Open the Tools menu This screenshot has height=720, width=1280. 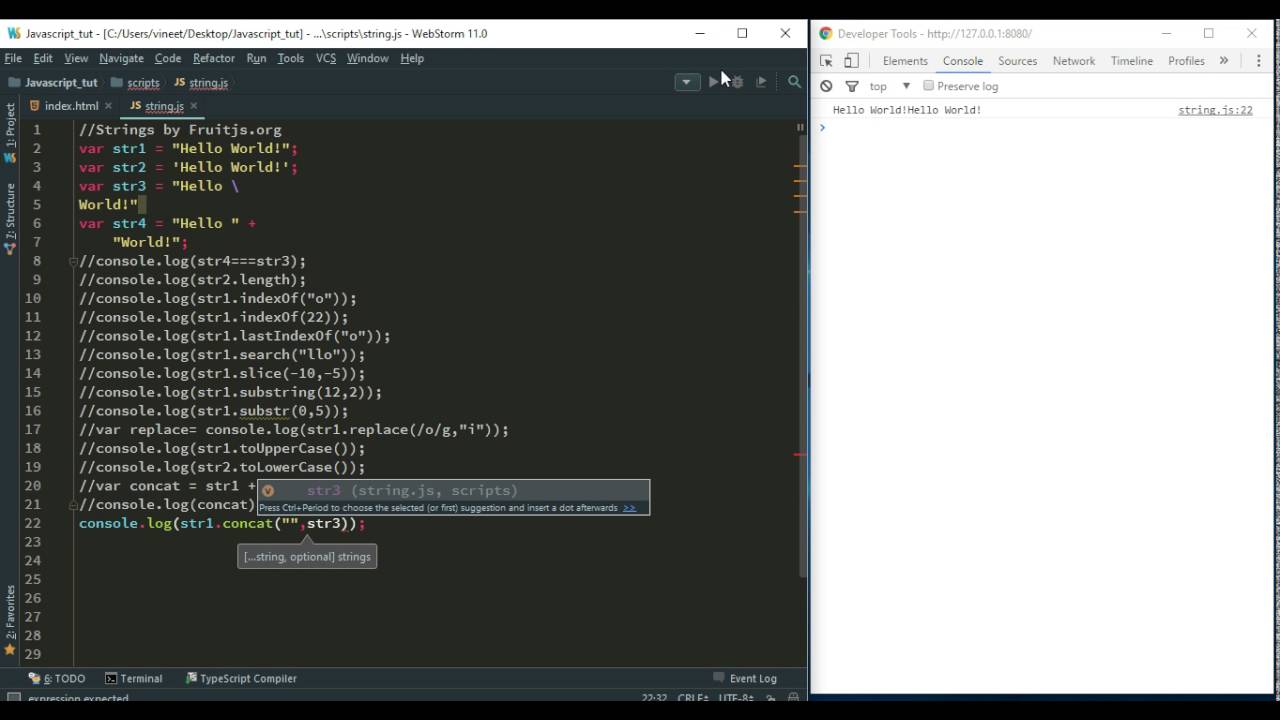pos(290,58)
